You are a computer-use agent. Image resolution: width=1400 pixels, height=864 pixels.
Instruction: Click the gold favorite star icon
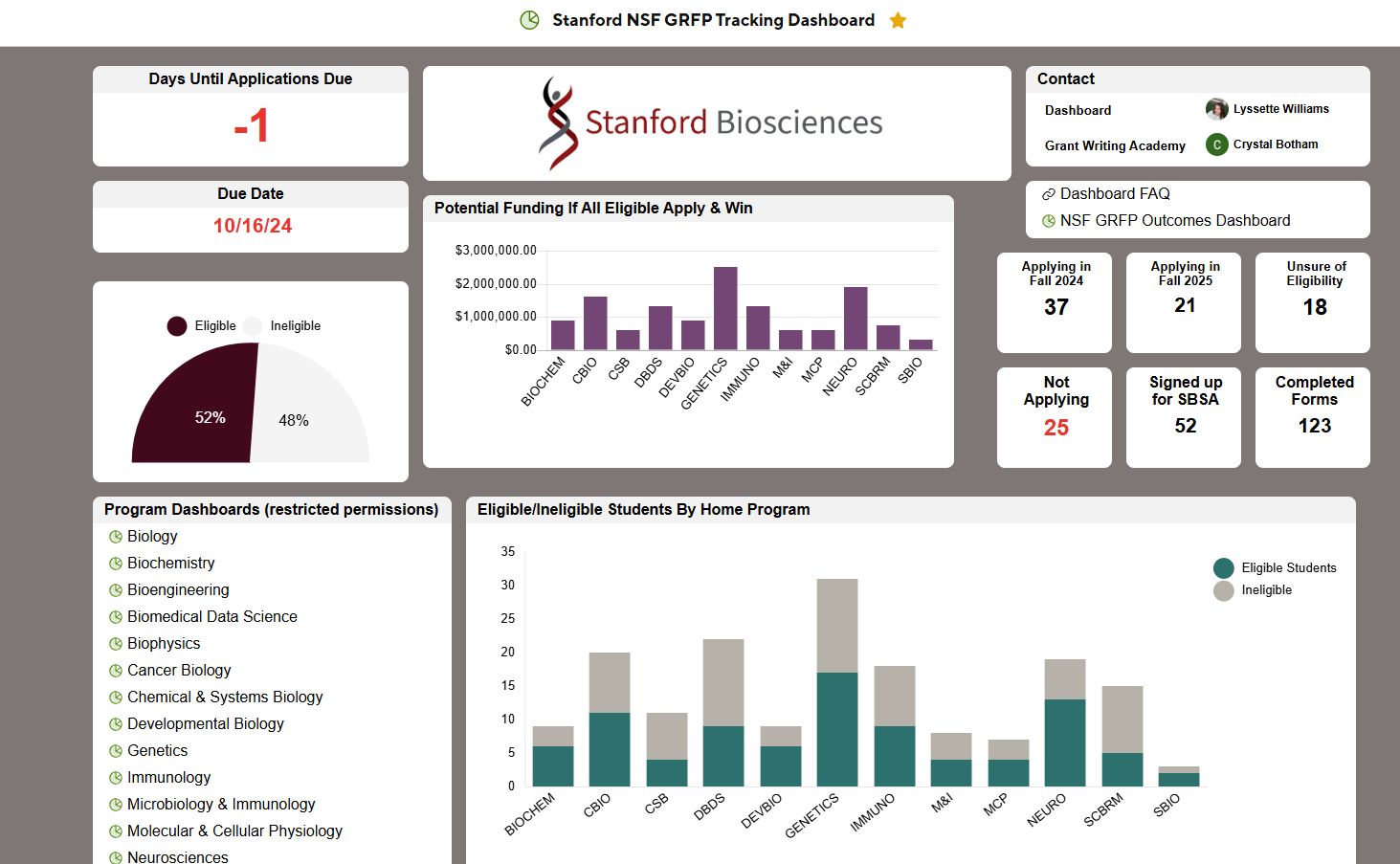coord(898,21)
